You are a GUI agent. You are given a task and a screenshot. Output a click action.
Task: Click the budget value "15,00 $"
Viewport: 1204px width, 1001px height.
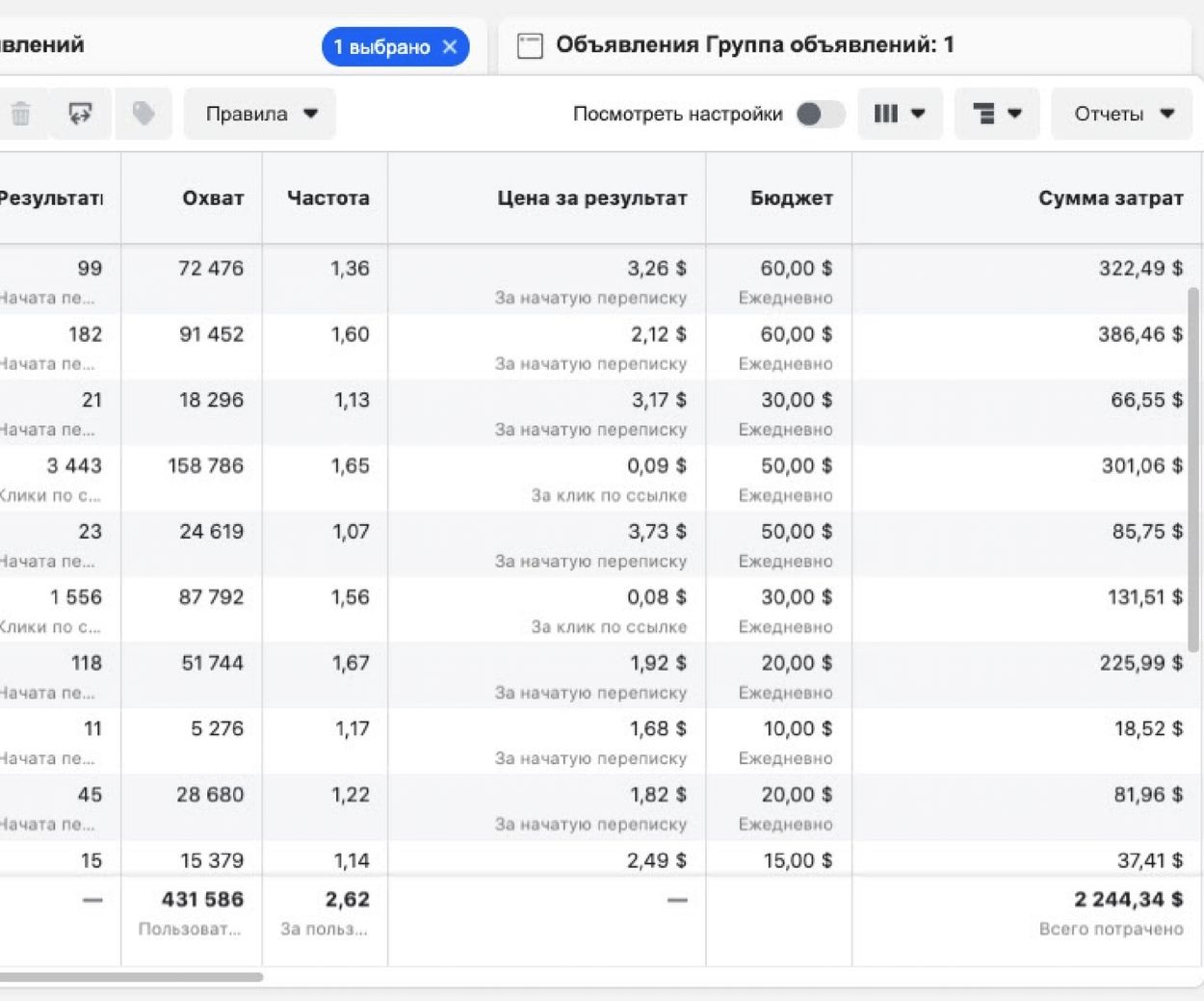click(798, 860)
